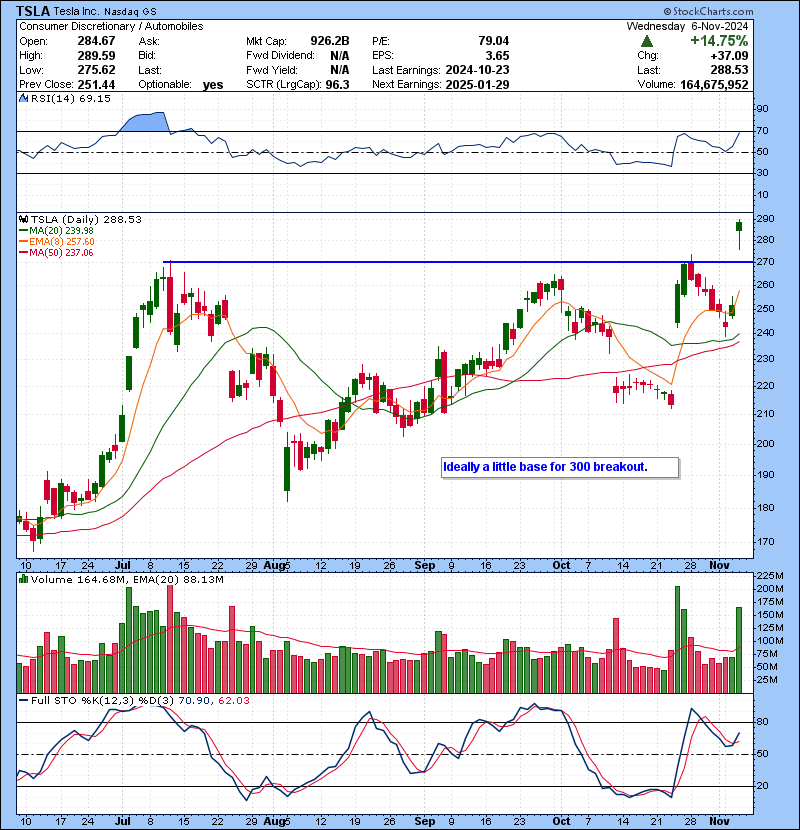The width and height of the screenshot is (800, 830).
Task: Click the Fwd Dividend N/A value
Action: coord(339,56)
